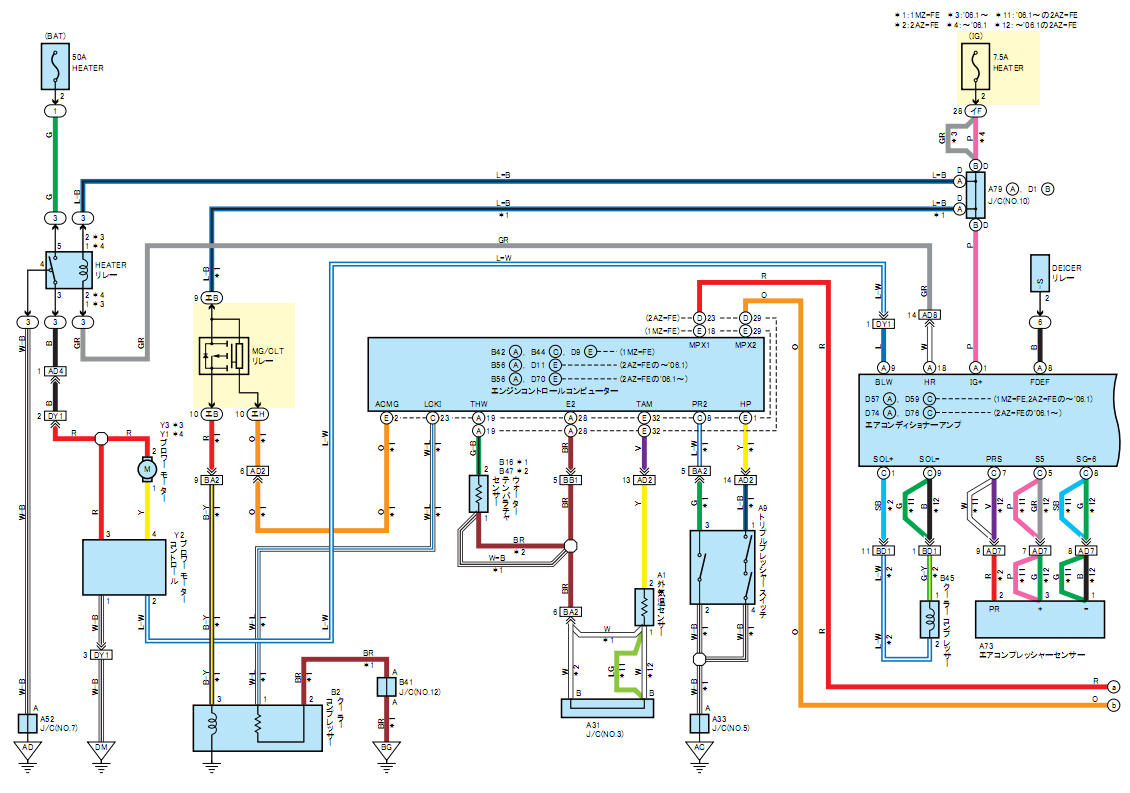Click the PRS terminal label
1130x793 pixels.
[x=994, y=458]
